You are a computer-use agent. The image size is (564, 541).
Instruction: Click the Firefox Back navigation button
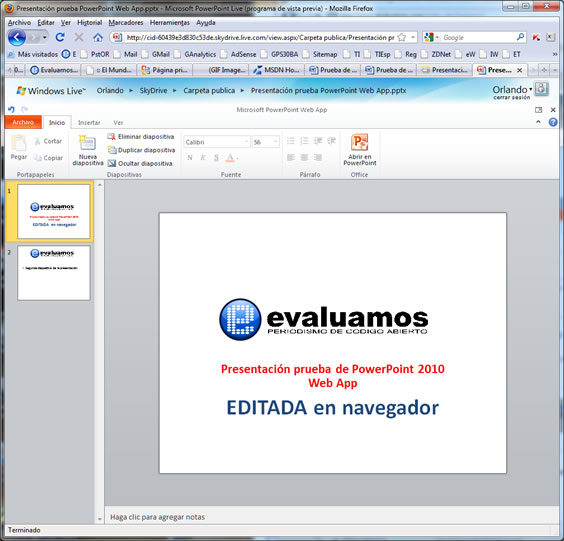[17, 37]
